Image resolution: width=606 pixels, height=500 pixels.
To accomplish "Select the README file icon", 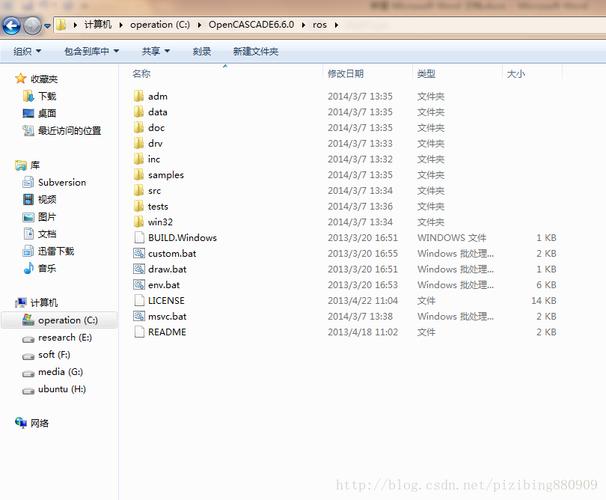I will (x=139, y=332).
